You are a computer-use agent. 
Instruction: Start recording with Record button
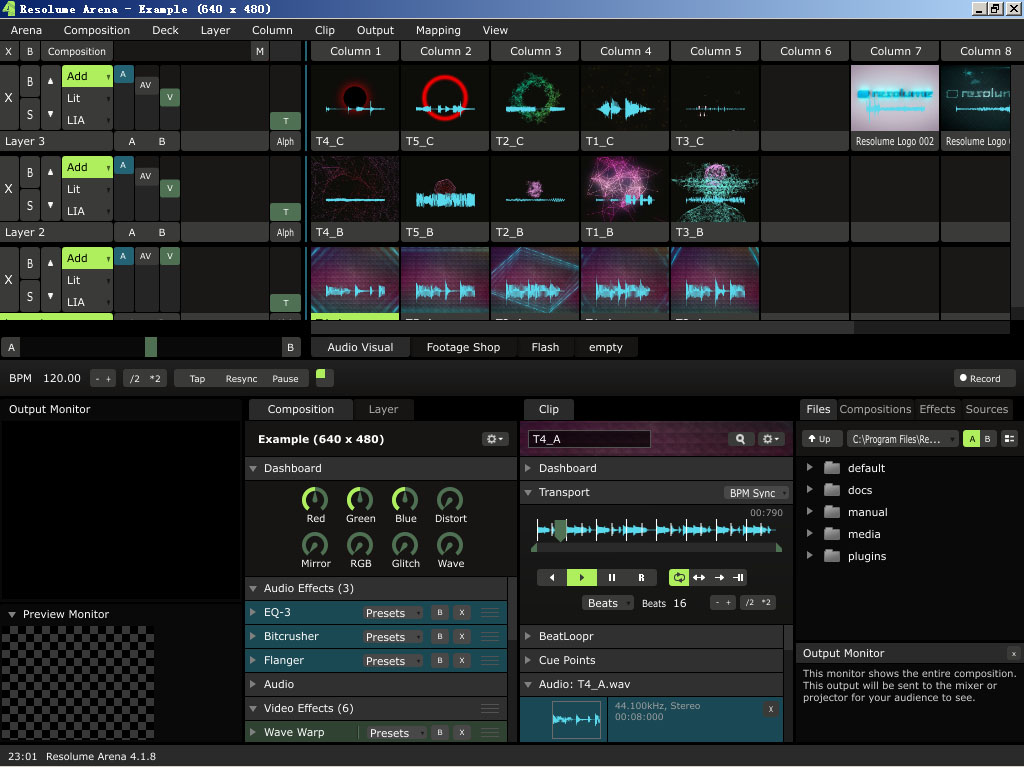[985, 379]
